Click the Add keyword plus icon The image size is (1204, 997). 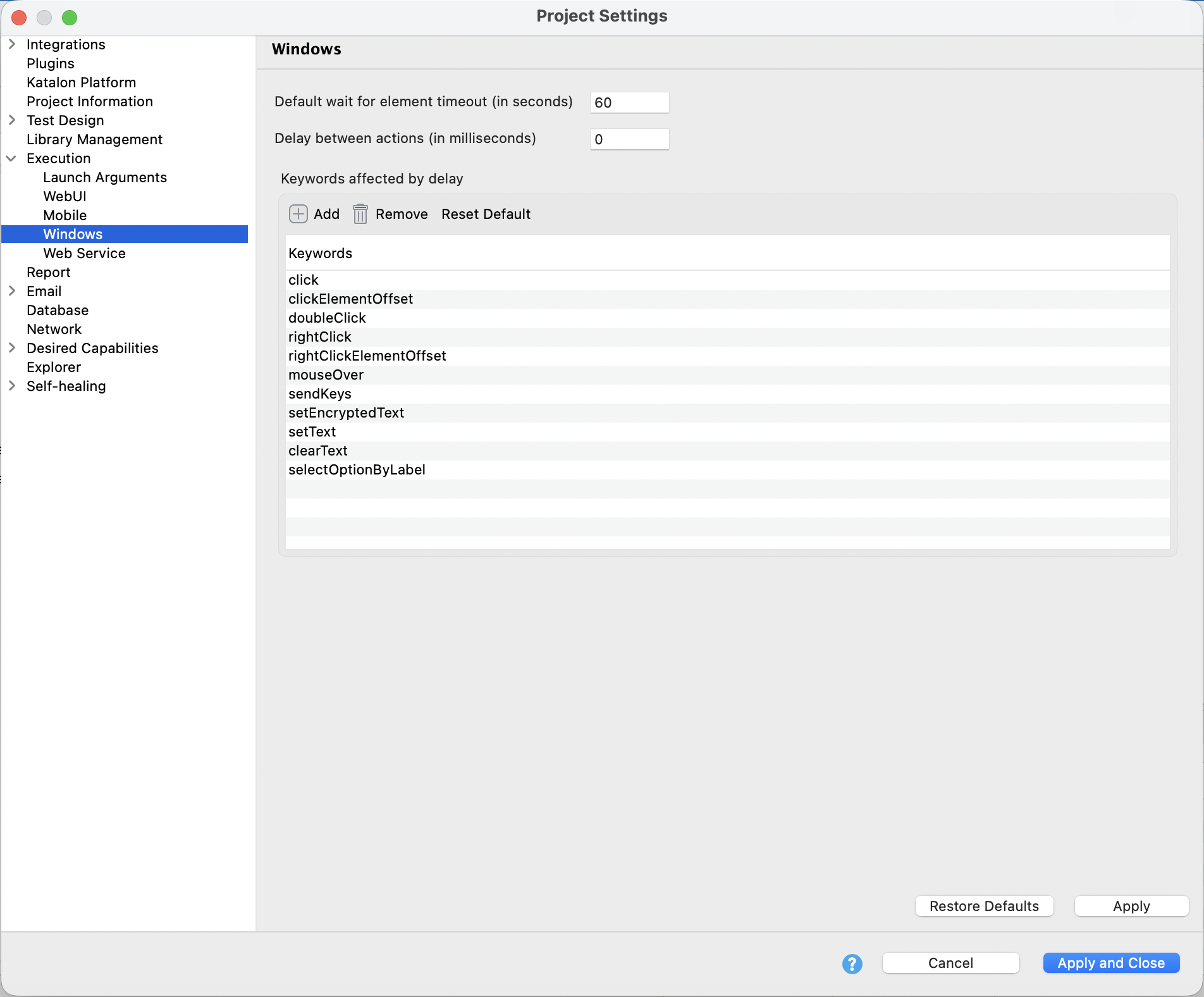pyautogui.click(x=299, y=214)
